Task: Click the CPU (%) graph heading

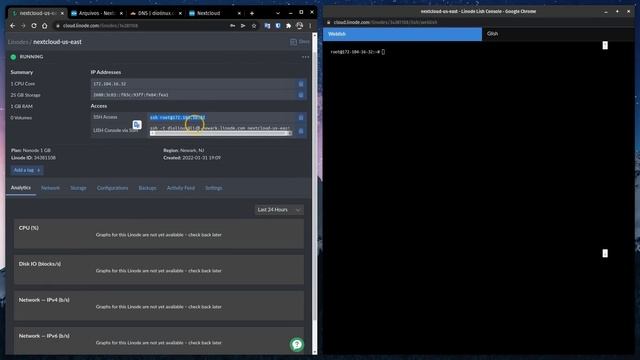Action: tap(29, 228)
